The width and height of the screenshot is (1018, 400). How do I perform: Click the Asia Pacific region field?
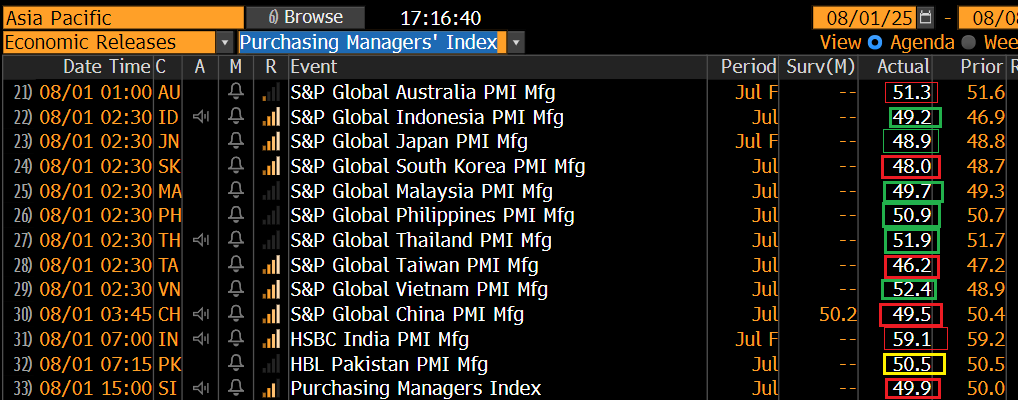pyautogui.click(x=123, y=18)
